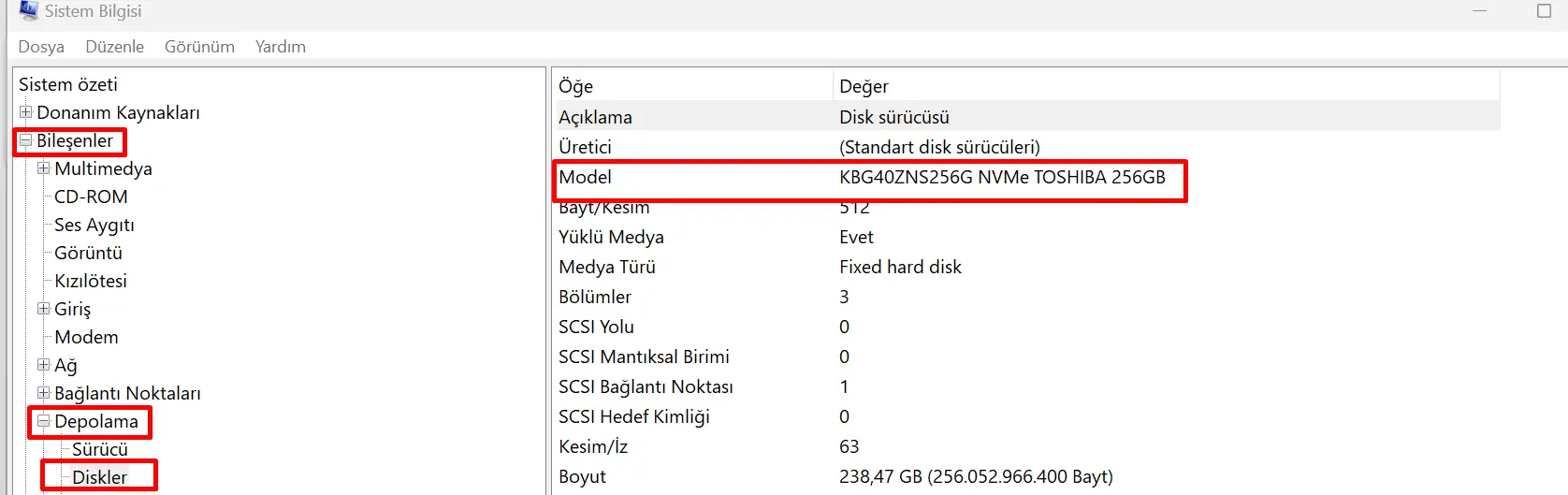Select the Model row in details
The width and height of the screenshot is (1568, 495).
tap(586, 177)
